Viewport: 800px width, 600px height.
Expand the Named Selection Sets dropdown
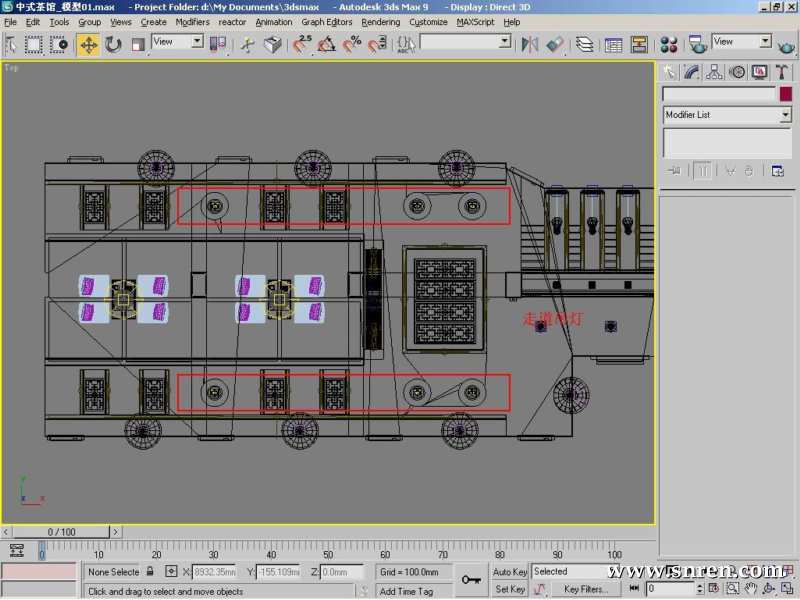(505, 41)
